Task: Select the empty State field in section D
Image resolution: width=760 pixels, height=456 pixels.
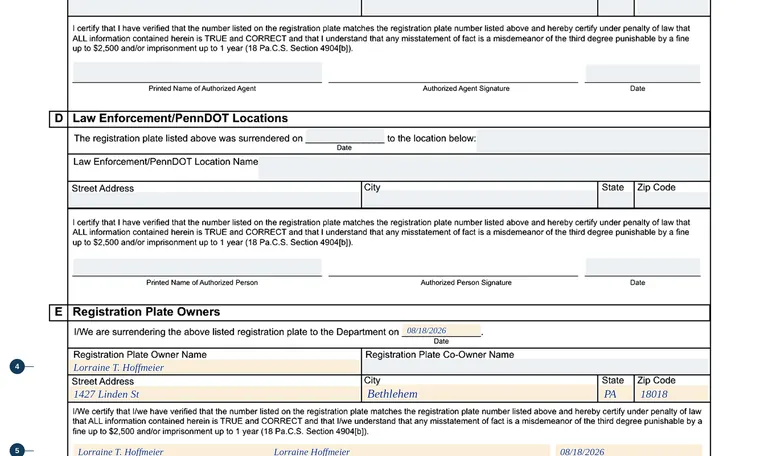Action: click(616, 200)
